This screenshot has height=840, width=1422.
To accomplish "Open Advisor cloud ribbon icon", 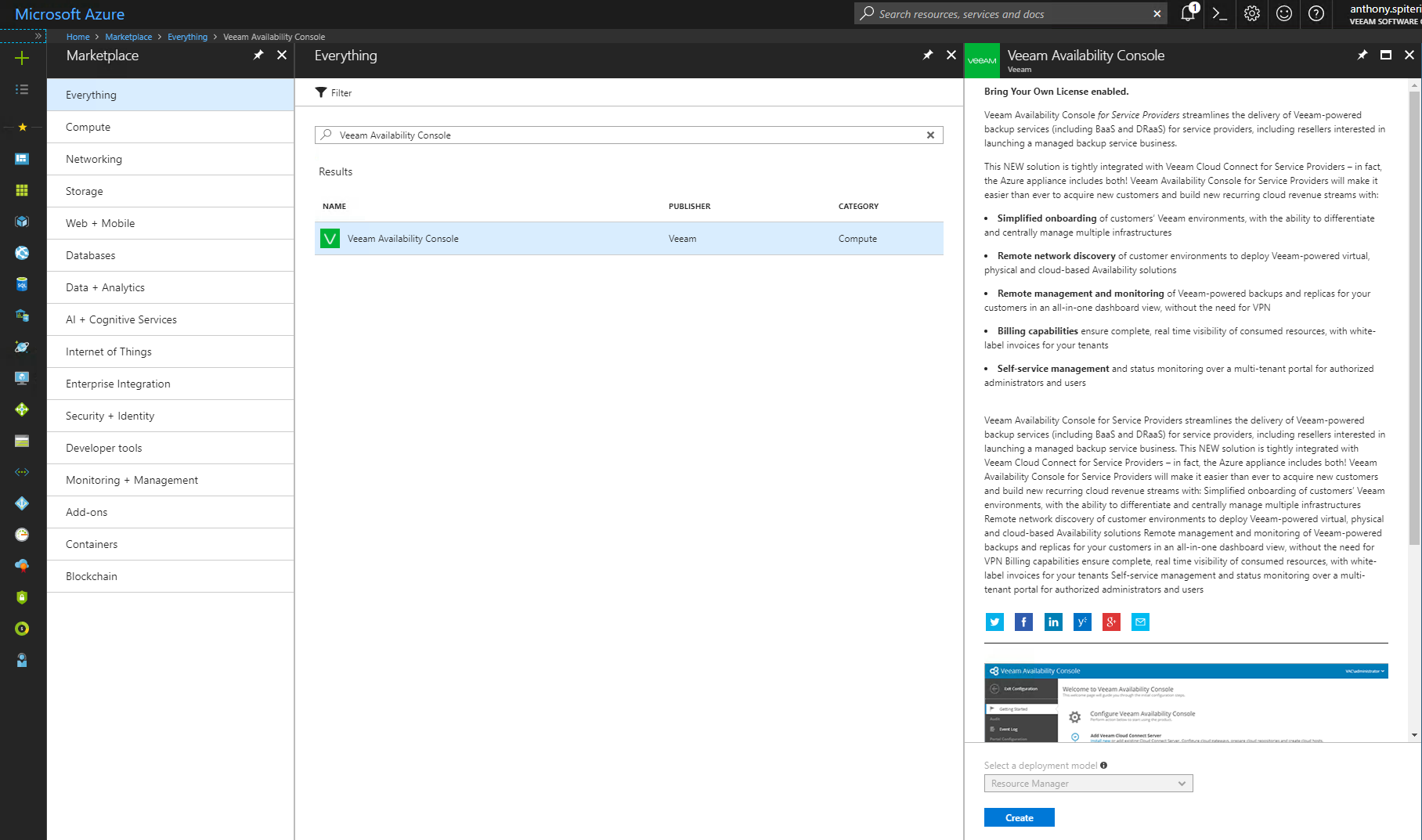I will coord(22,565).
